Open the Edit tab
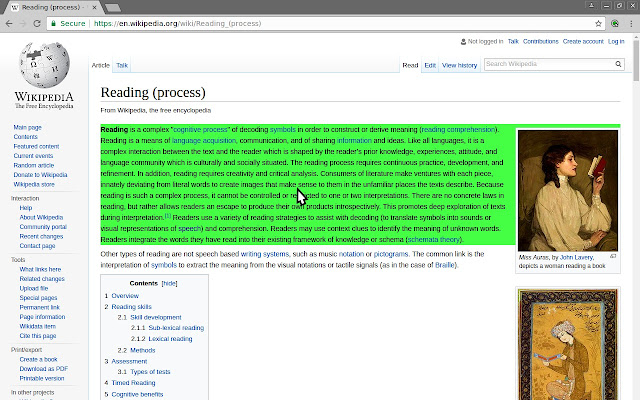The height and width of the screenshot is (400, 640). (x=430, y=65)
